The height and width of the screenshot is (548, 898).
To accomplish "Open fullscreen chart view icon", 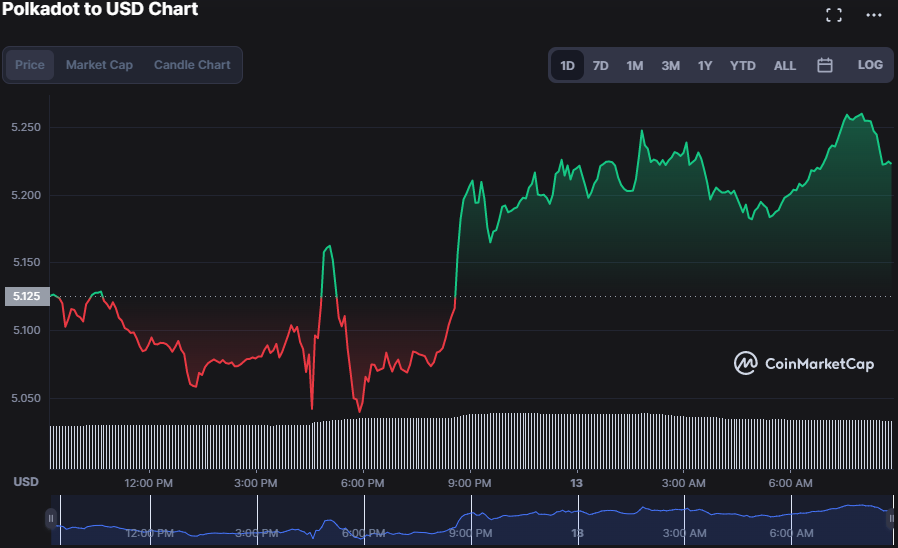I will click(833, 15).
